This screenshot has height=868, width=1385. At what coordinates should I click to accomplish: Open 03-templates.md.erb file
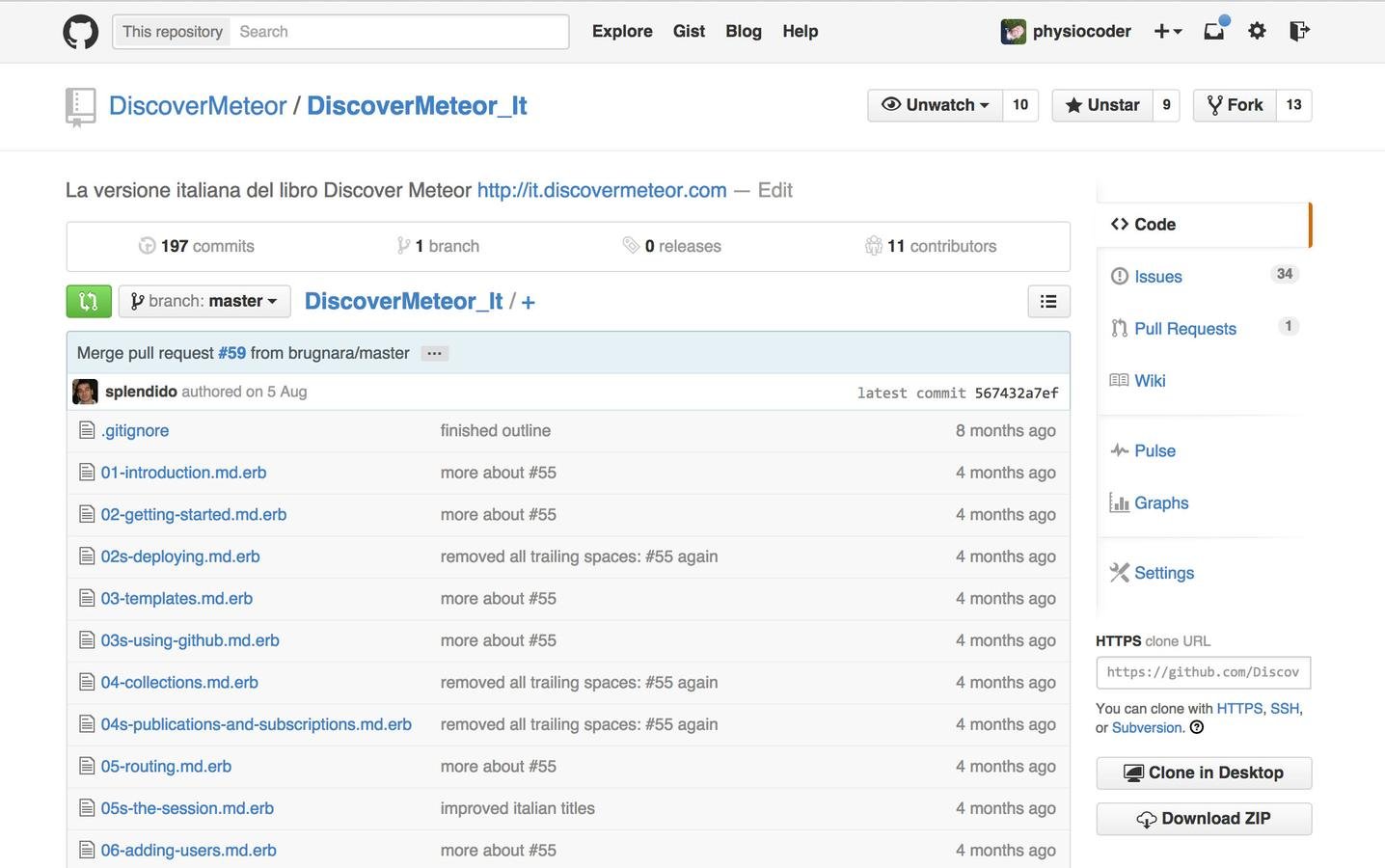tap(177, 599)
